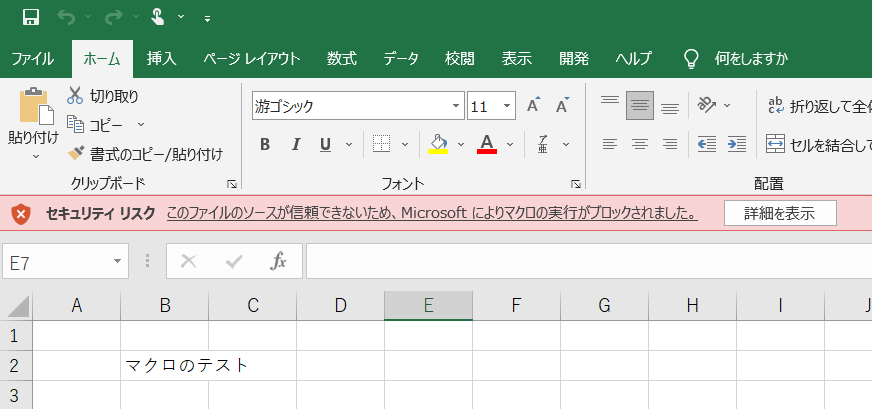Expand the コピー dropdown arrow
Screen dimensions: 872x409
(x=141, y=124)
